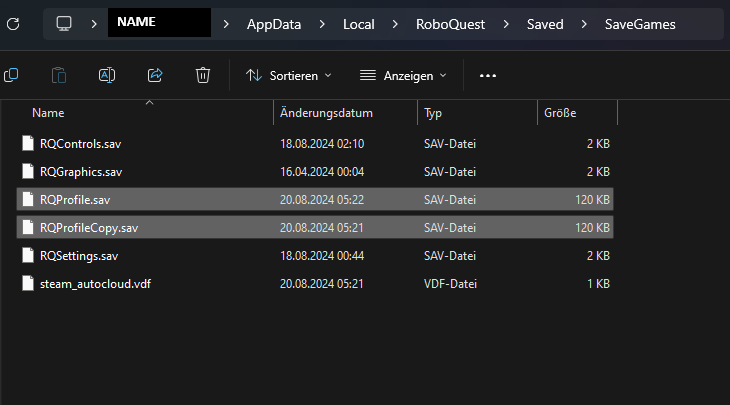Sort by the Änderungsdatum column header
Screen dimensions: 730x405
[327, 113]
